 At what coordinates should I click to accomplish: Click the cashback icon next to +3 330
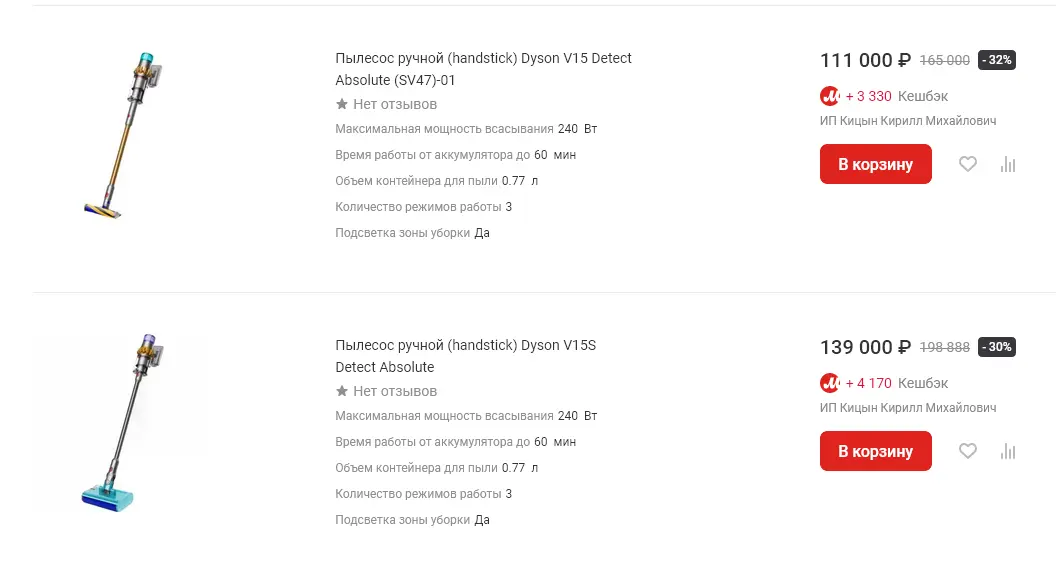[830, 96]
